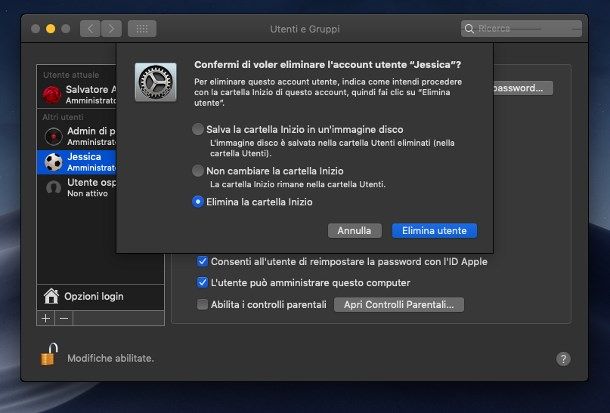Click Admin di p user avatar icon
The width and height of the screenshot is (610, 413).
[53, 136]
